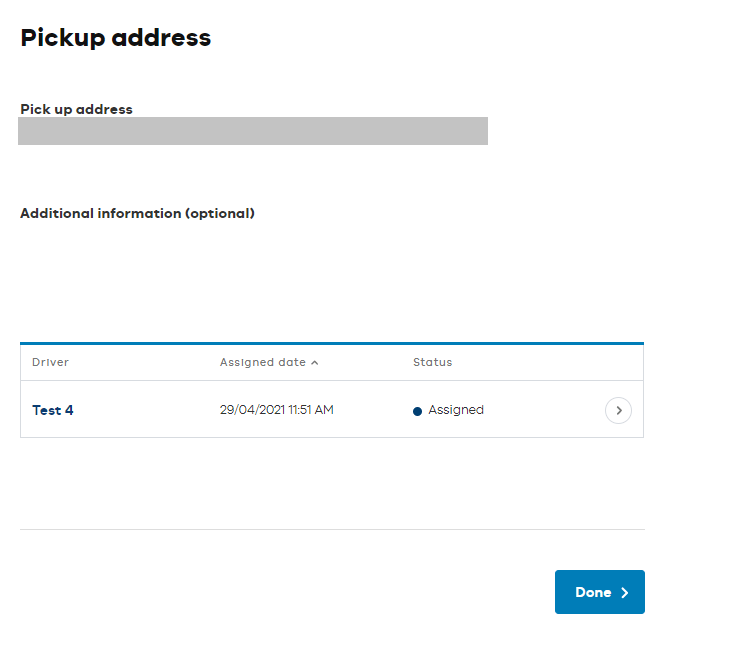
Task: Sort by the Driver column header
Action: pos(50,362)
